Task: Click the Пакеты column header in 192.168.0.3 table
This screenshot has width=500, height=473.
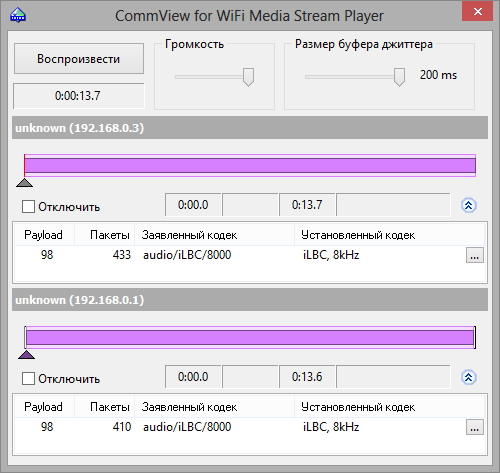Action: pos(105,235)
